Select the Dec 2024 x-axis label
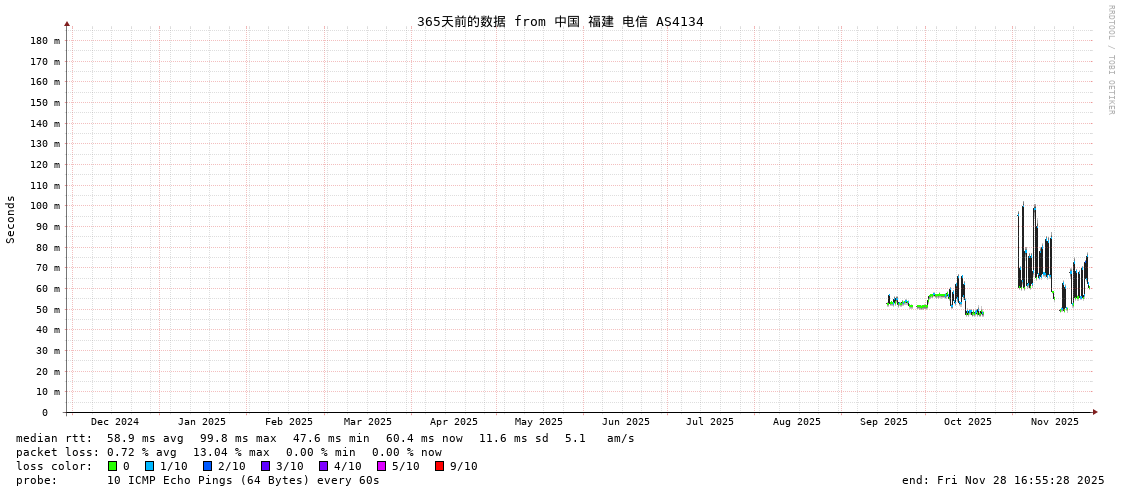 (x=115, y=422)
